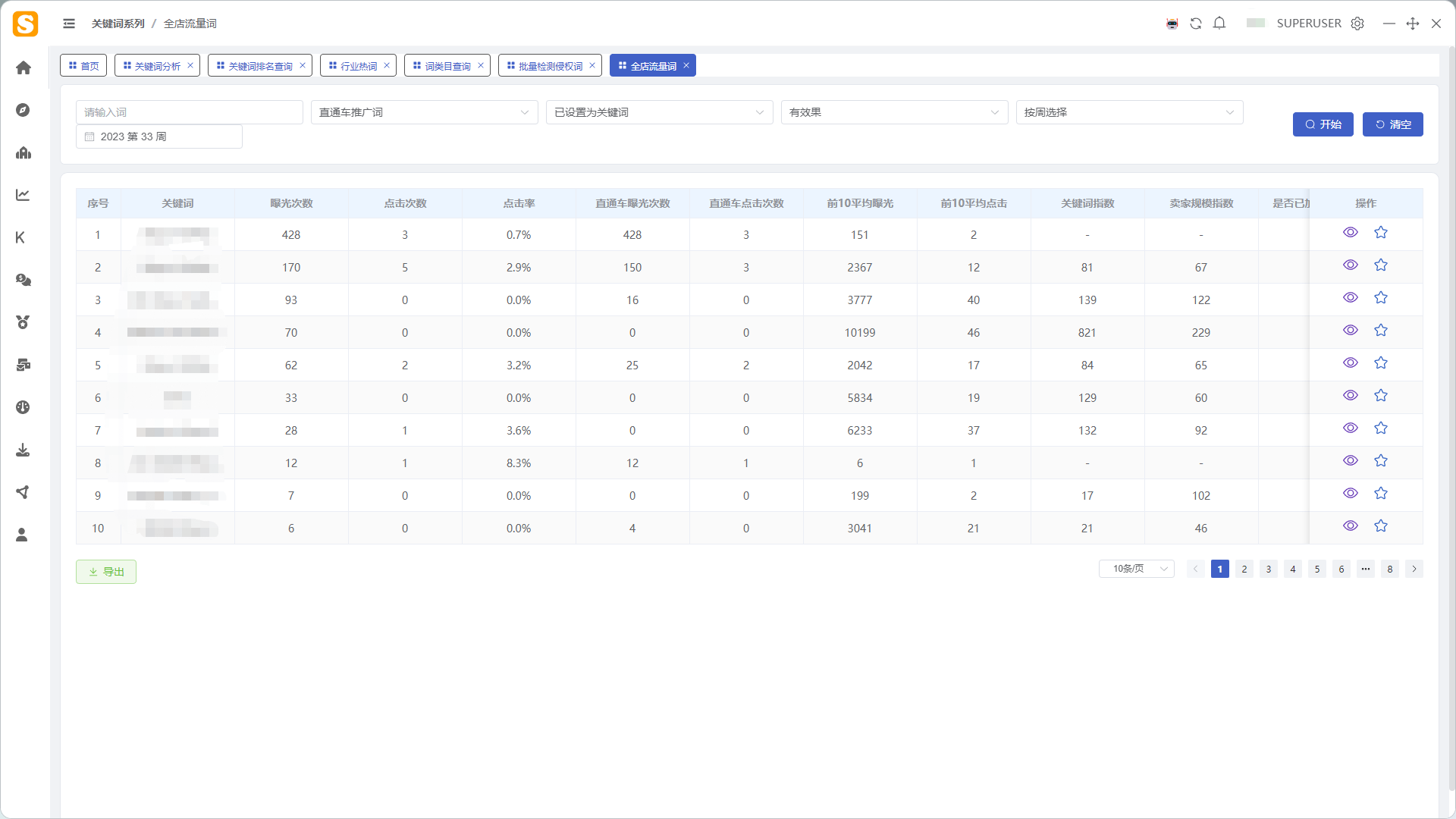1456x819 pixels.
Task: Click the 曝光次数 column header
Action: click(x=291, y=203)
